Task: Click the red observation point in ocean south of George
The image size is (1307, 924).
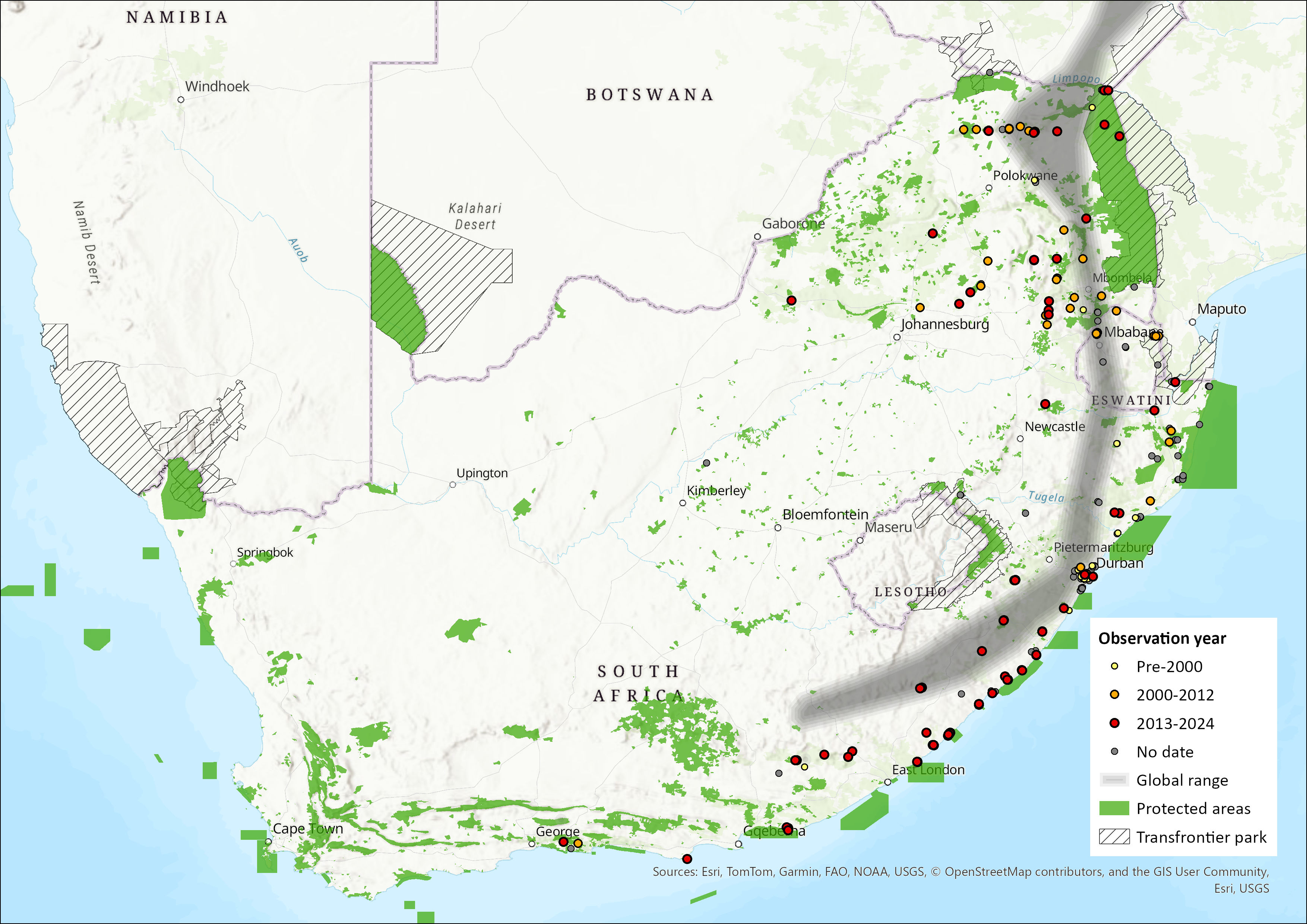Action: pyautogui.click(x=687, y=858)
